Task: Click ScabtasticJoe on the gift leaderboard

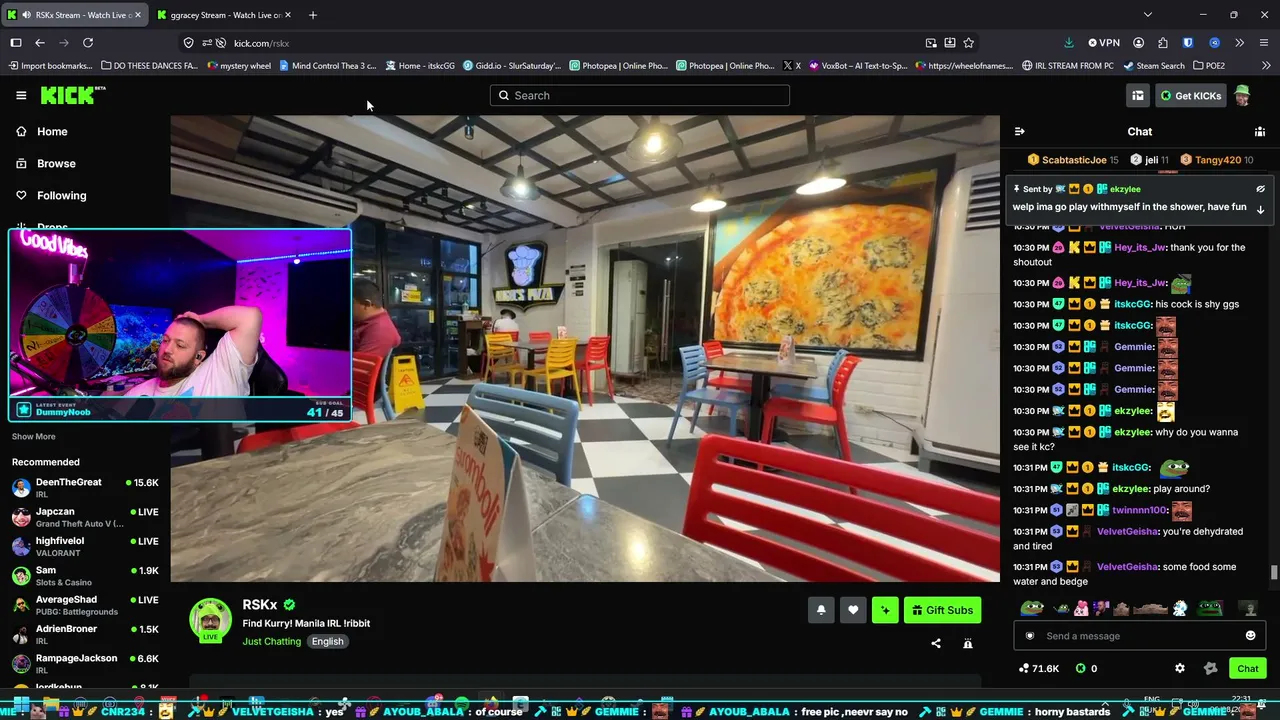Action: pyautogui.click(x=1073, y=160)
